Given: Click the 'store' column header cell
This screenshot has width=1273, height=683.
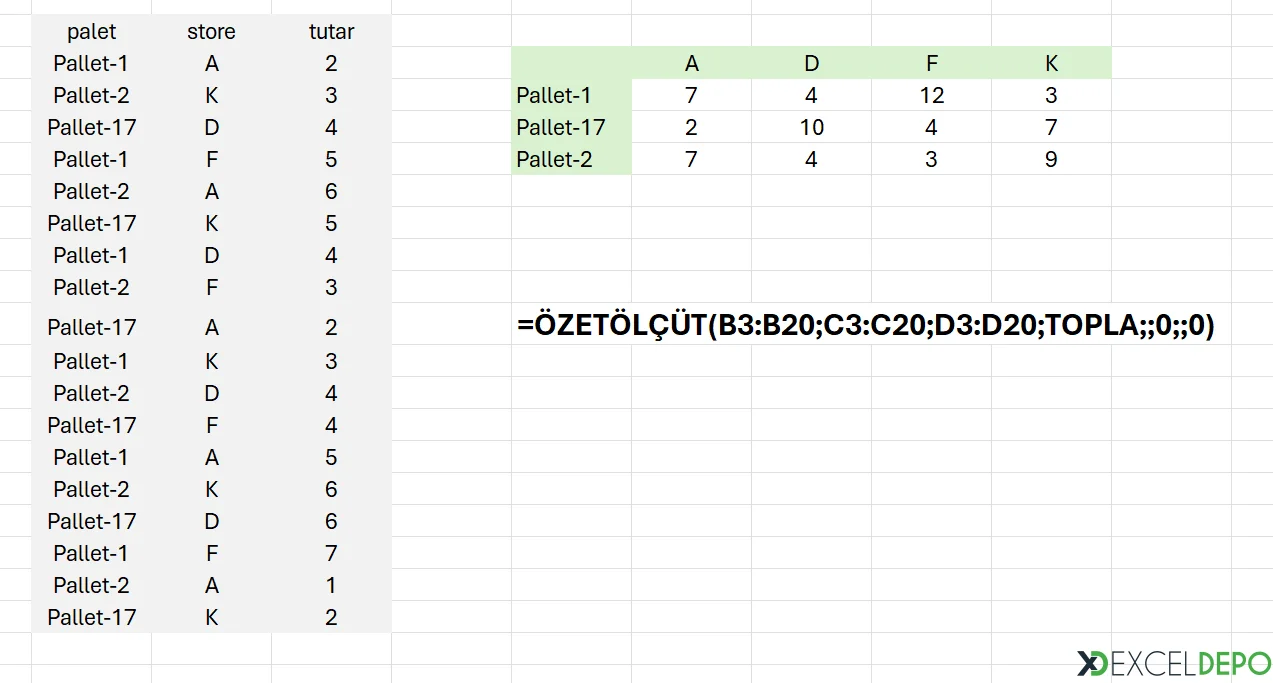Looking at the screenshot, I should tap(211, 31).
